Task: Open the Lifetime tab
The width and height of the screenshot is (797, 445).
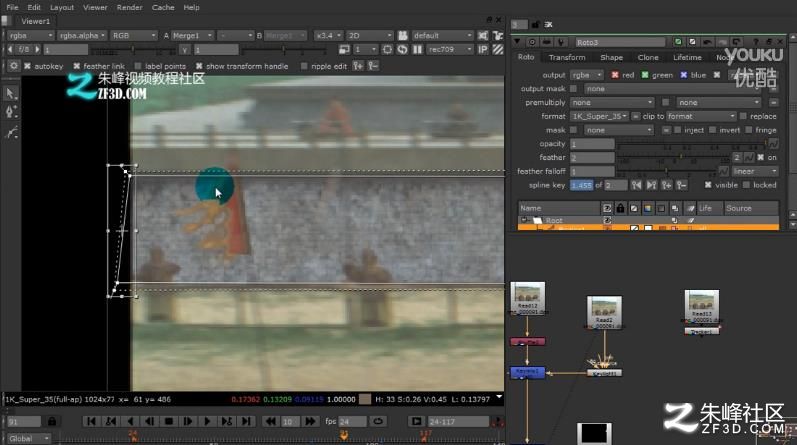Action: click(687, 57)
